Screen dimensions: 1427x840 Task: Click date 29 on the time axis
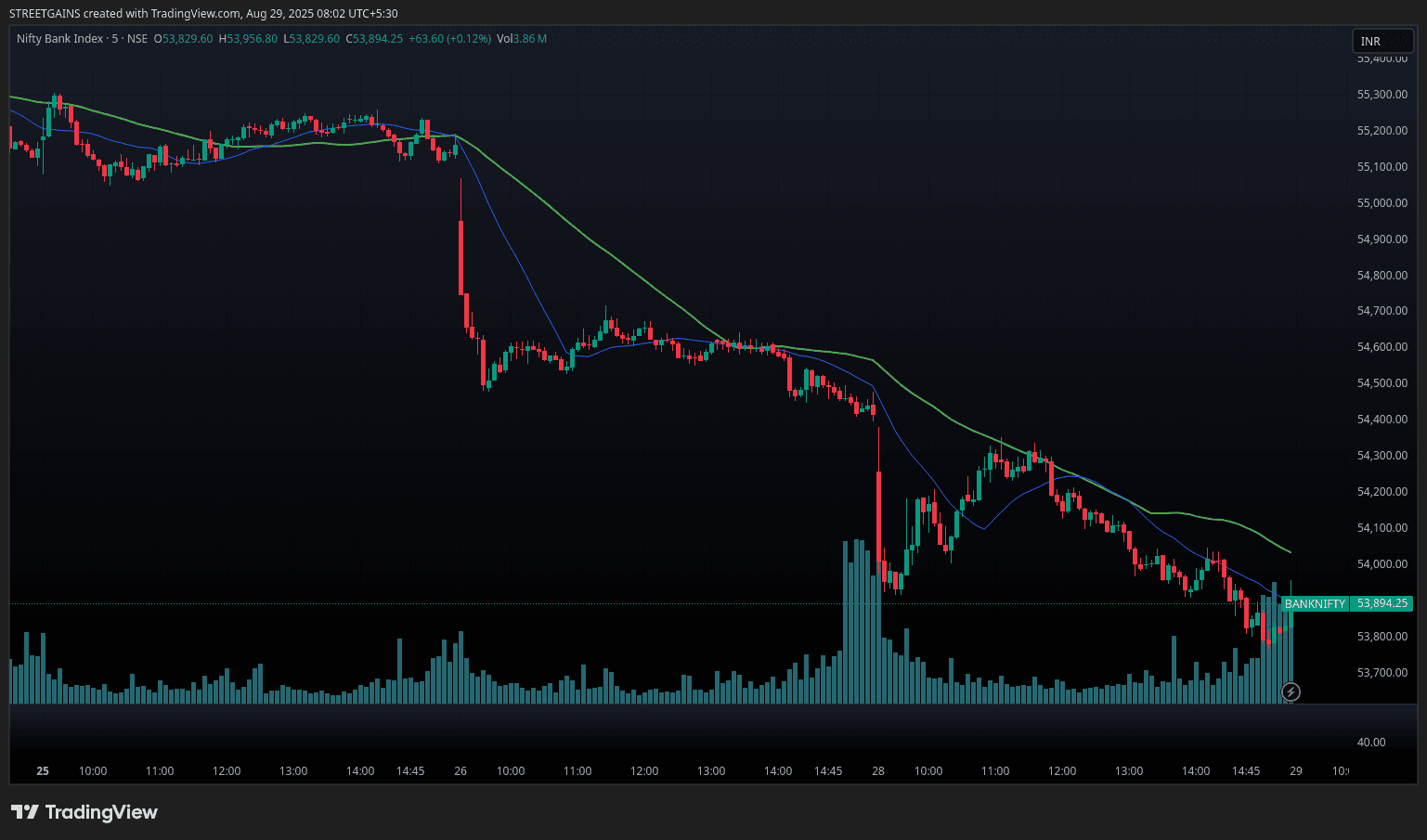1296,771
